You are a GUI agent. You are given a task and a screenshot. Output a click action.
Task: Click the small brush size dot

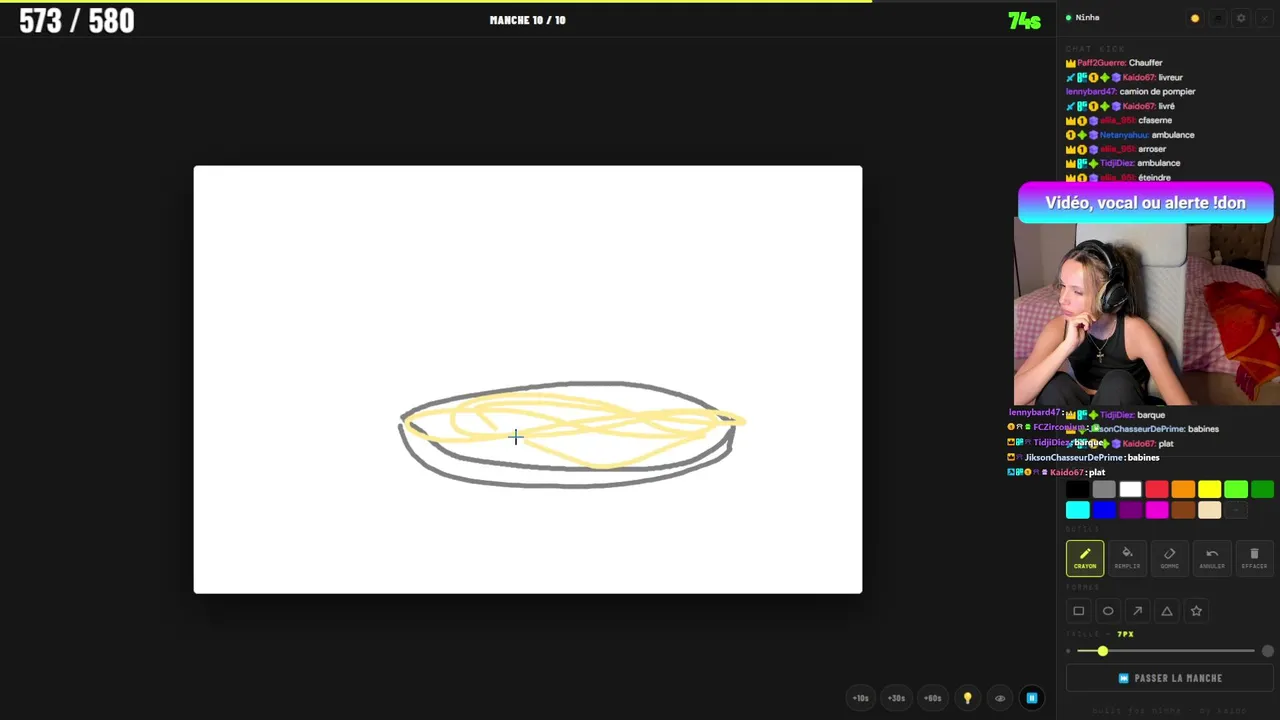(1068, 651)
